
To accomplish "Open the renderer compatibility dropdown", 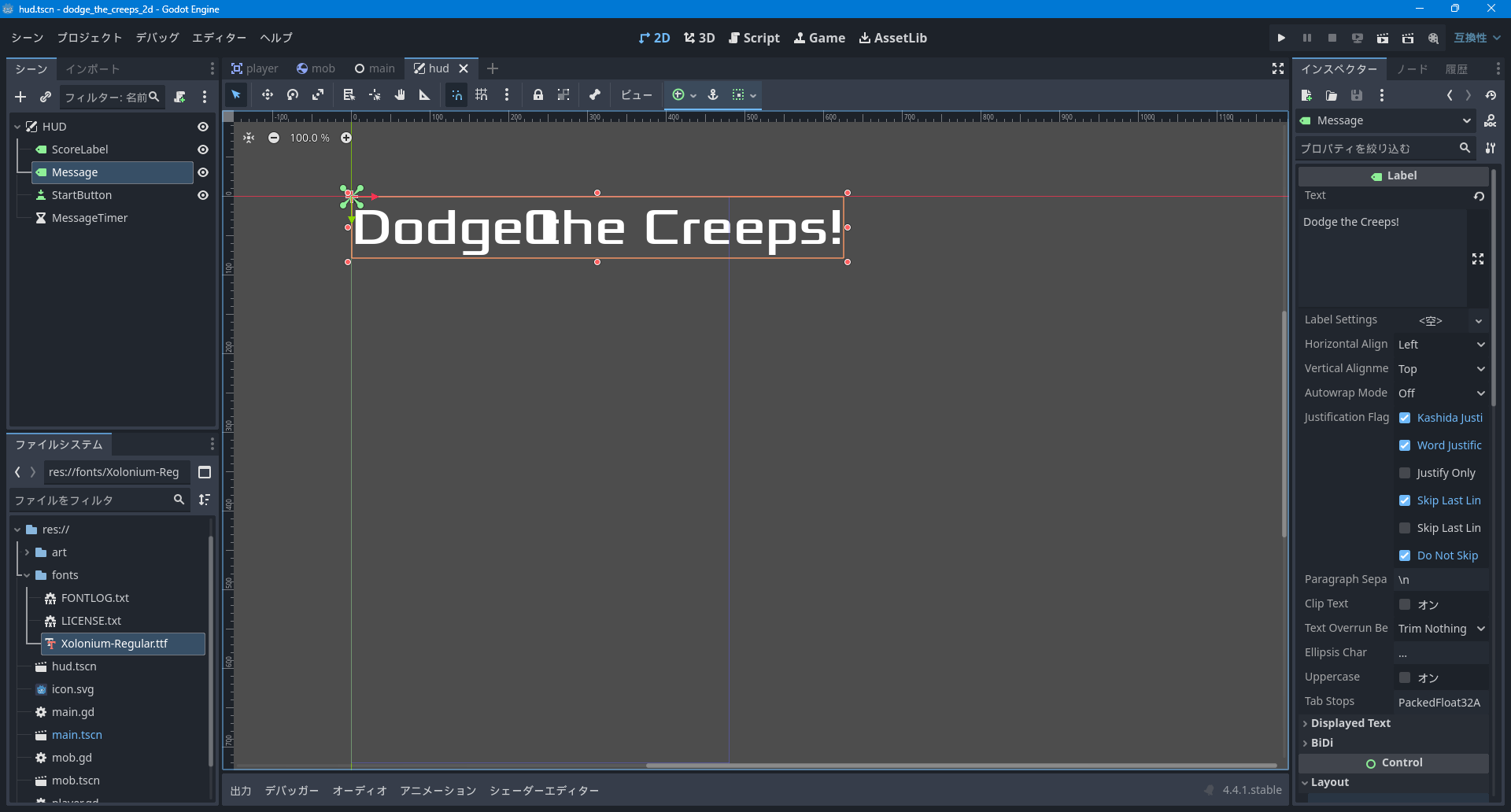I will tap(1477, 38).
